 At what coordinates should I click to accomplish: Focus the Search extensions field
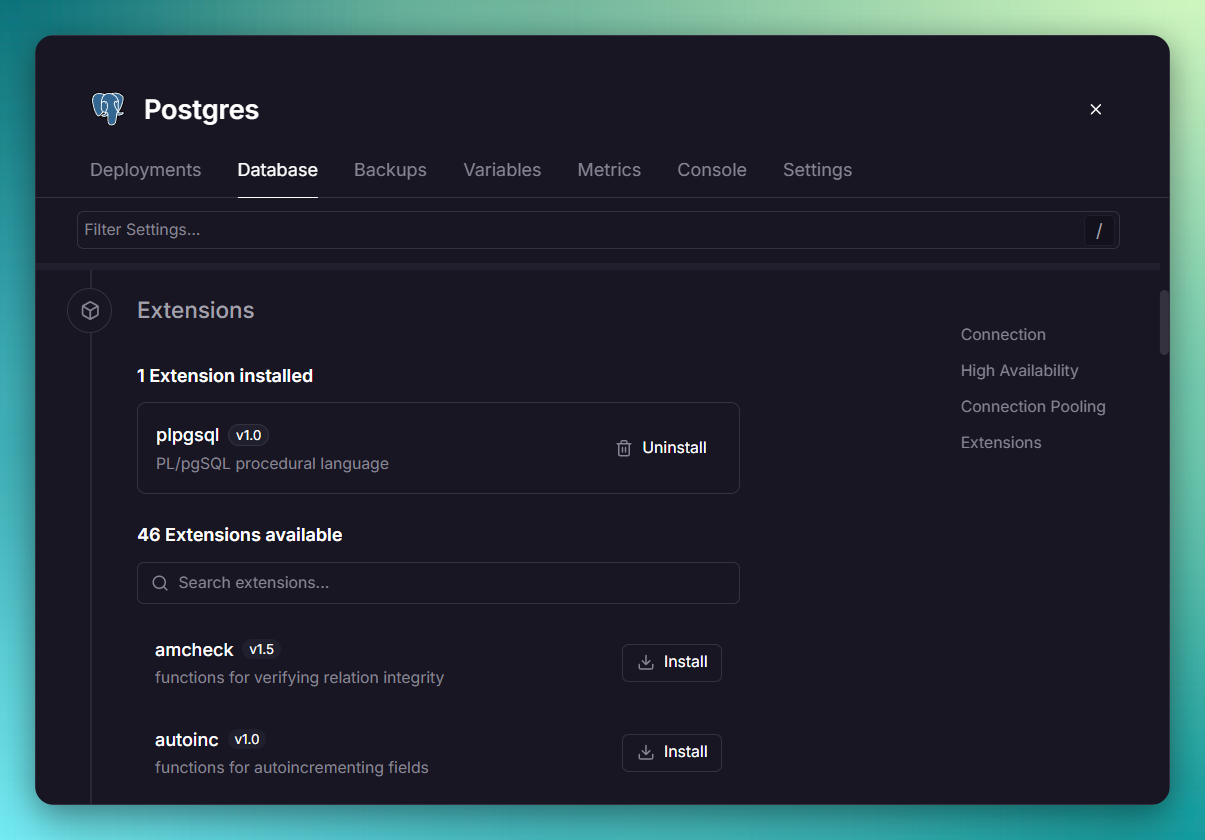click(x=438, y=583)
